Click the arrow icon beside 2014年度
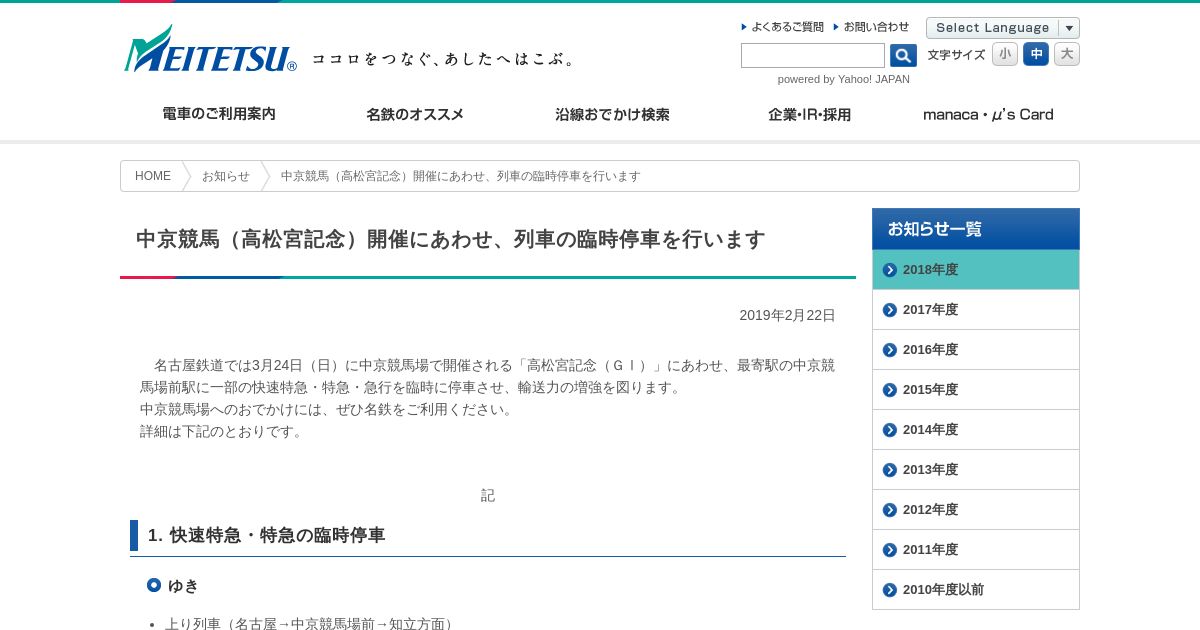1200x630 pixels. click(x=890, y=430)
